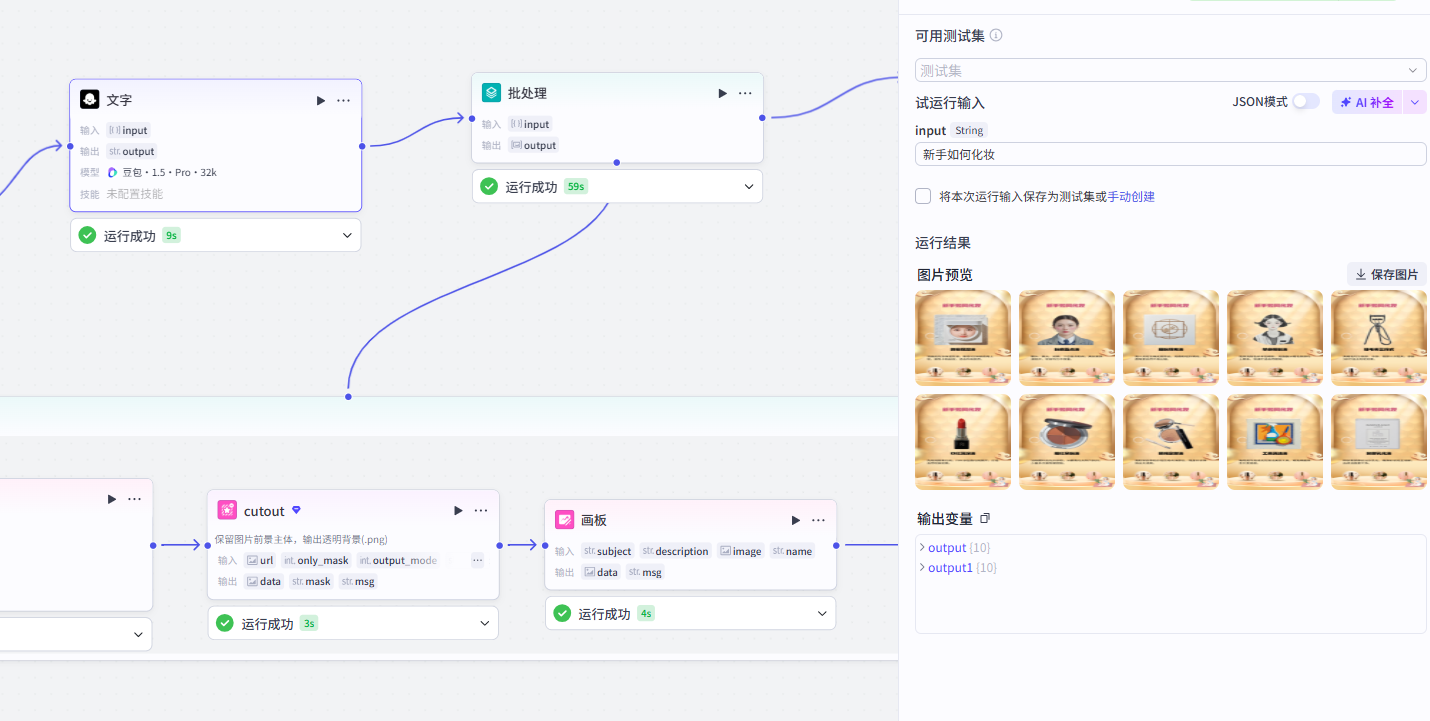Image resolution: width=1430 pixels, height=721 pixels.
Task: Open the 画板 node's three-dot menu
Action: [x=818, y=520]
